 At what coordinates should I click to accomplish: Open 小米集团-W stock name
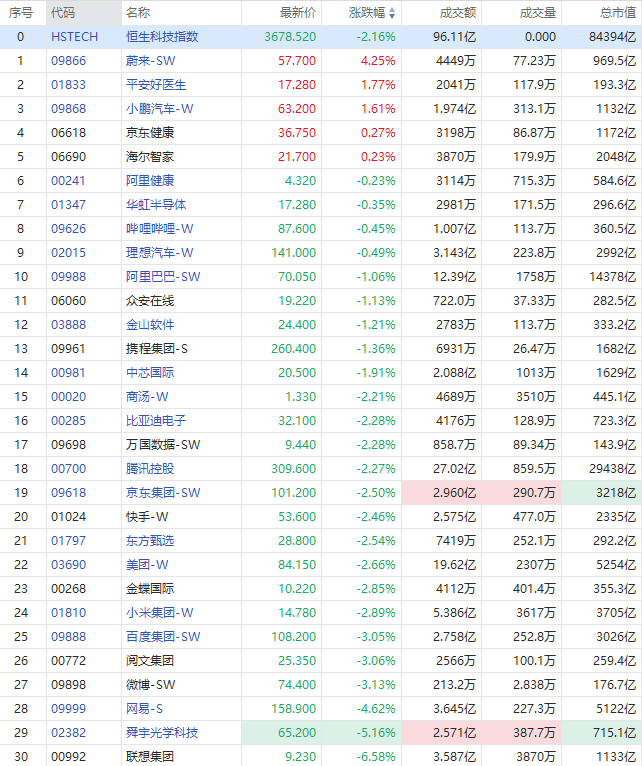coord(159,612)
